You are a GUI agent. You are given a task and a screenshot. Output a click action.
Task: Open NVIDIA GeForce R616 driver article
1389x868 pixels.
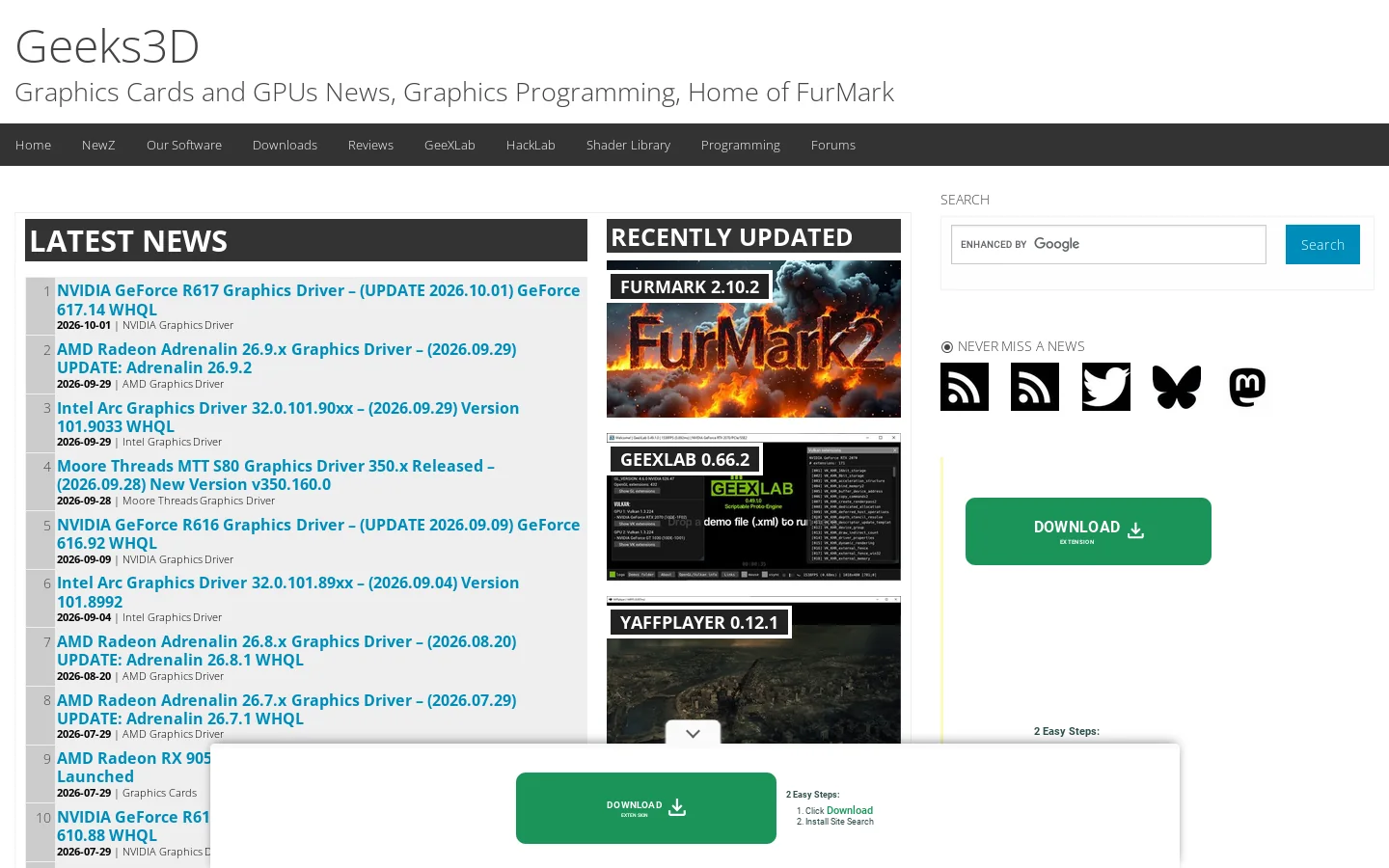(318, 533)
